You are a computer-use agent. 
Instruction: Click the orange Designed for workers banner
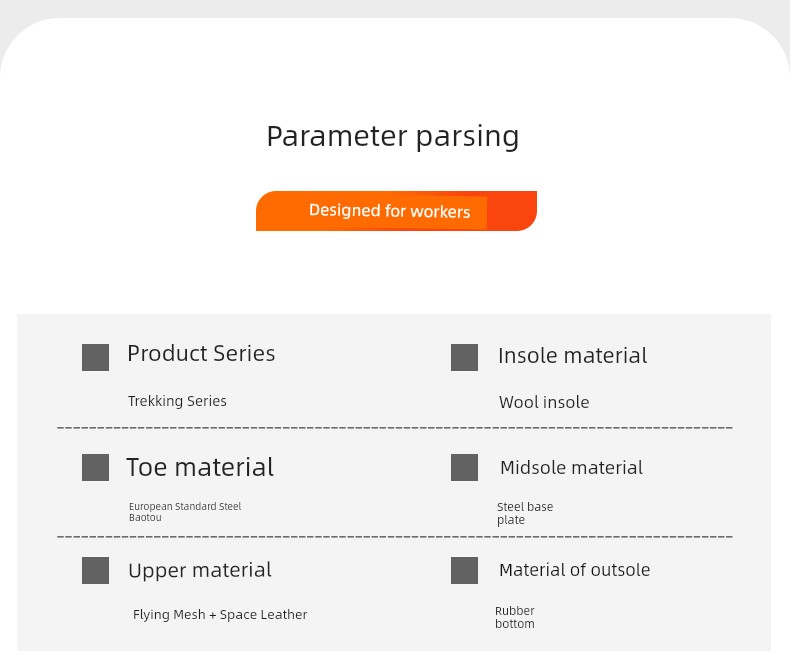coord(396,211)
